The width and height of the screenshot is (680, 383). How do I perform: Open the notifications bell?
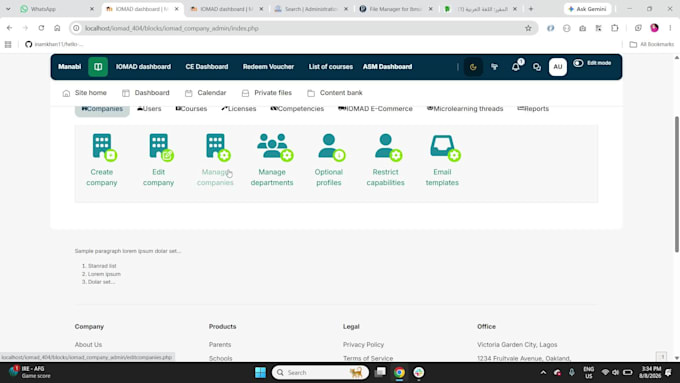pyautogui.click(x=516, y=67)
